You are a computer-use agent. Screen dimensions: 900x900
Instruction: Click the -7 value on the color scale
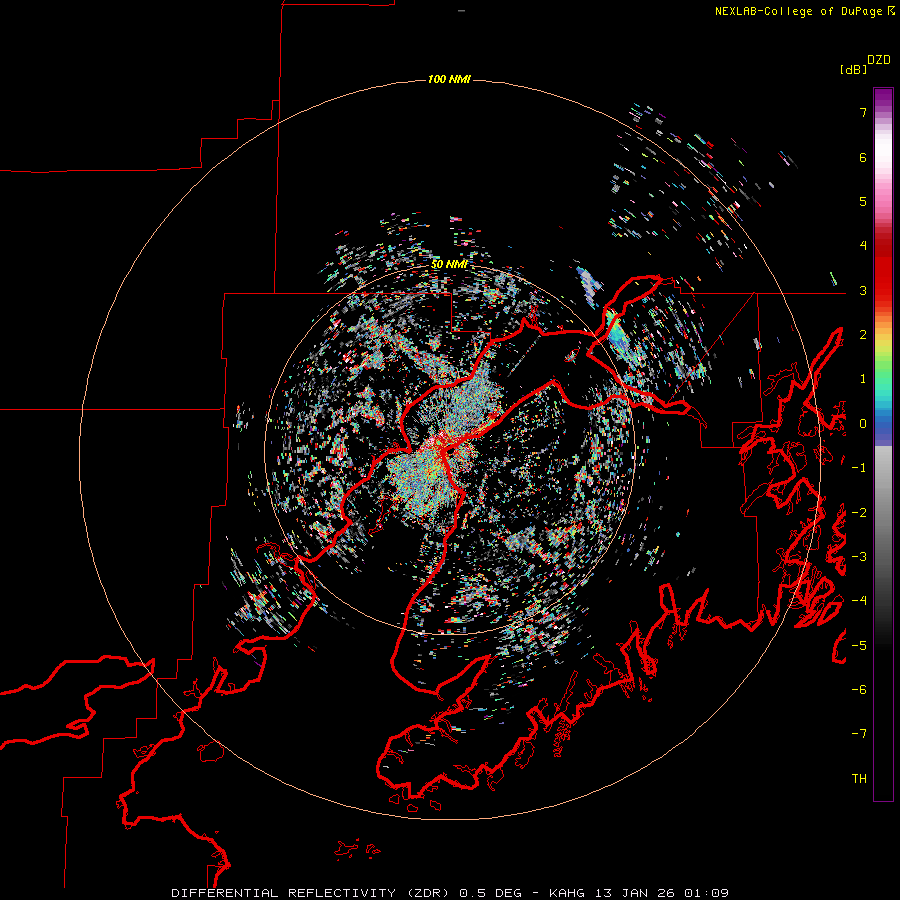coord(859,734)
